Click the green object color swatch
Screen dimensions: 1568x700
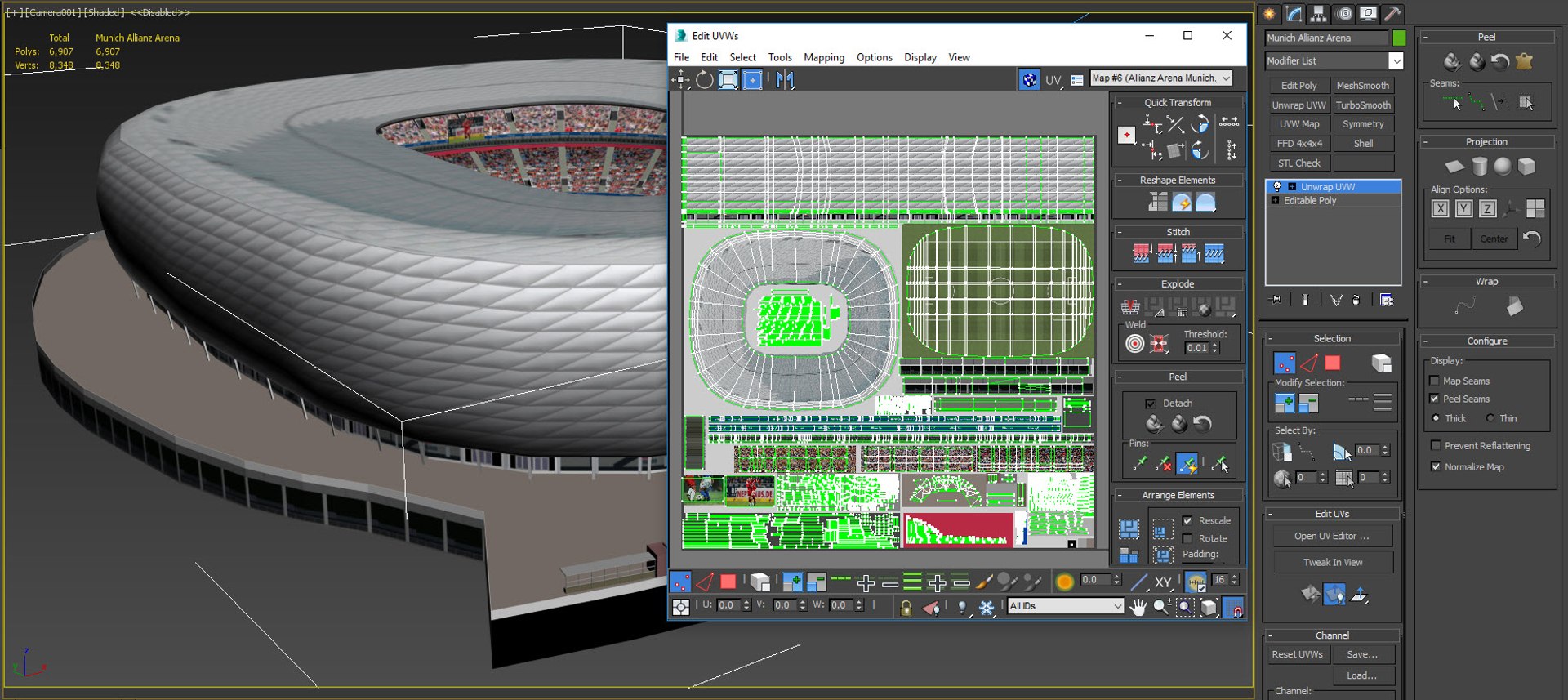click(x=1399, y=38)
